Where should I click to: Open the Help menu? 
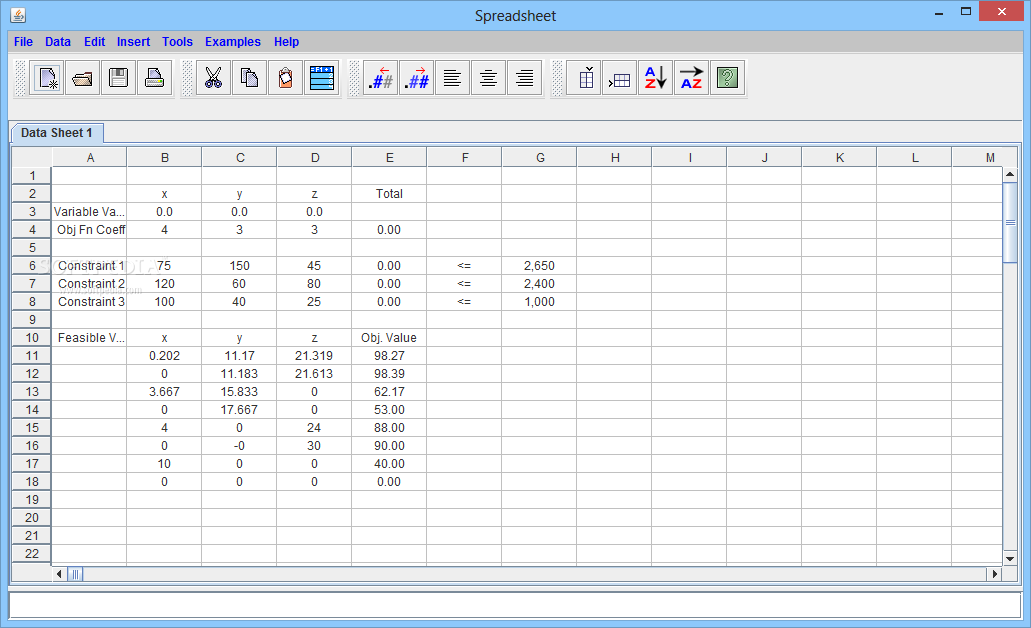[286, 41]
